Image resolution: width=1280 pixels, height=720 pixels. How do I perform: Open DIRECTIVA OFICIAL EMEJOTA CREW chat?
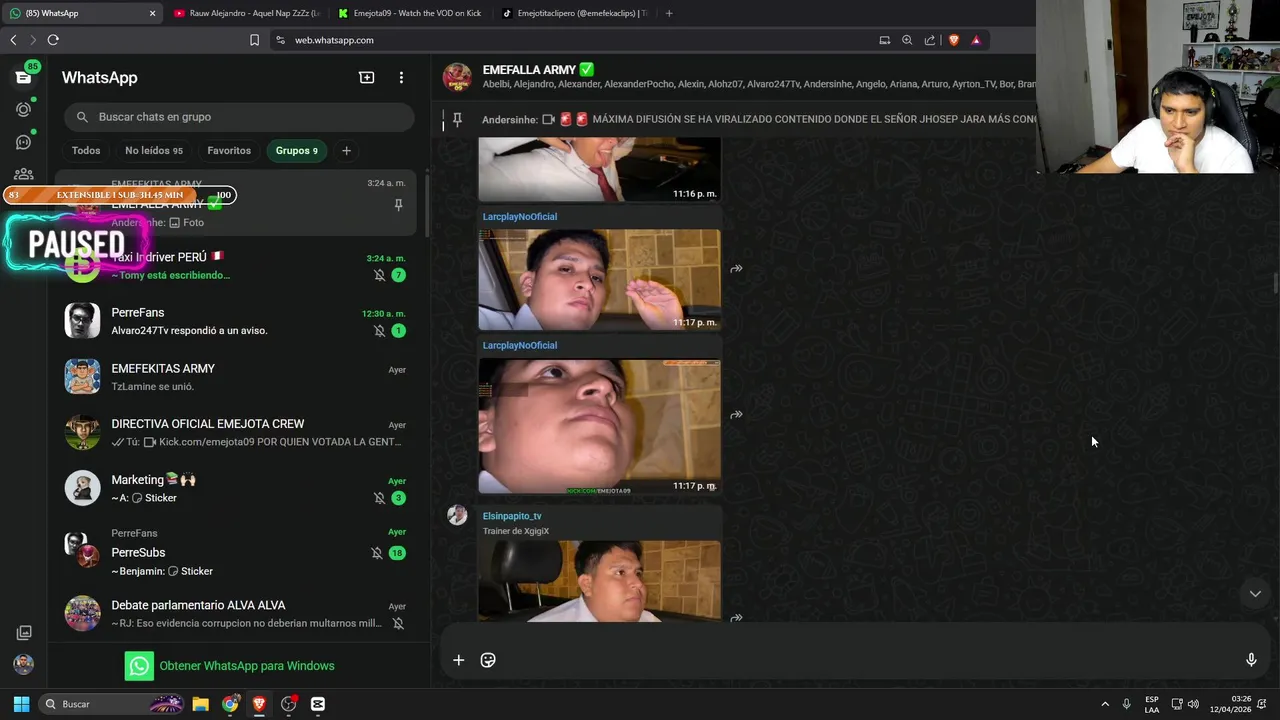coord(239,432)
